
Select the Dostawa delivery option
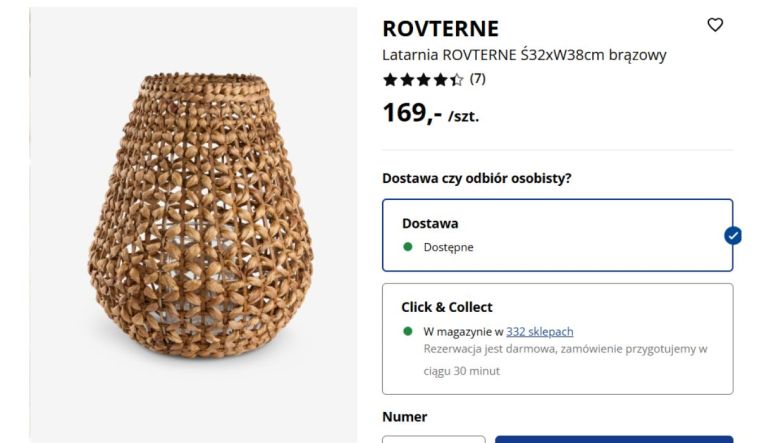pos(557,235)
